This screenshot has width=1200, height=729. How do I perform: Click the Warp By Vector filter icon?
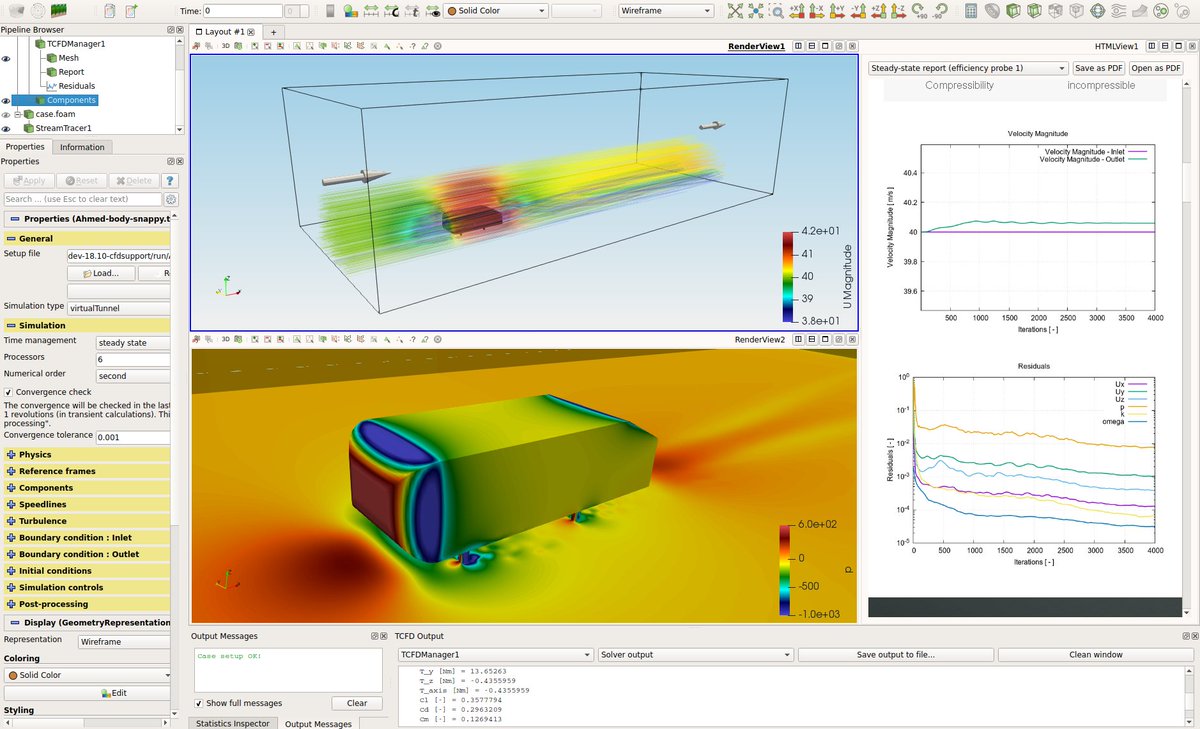(1139, 11)
